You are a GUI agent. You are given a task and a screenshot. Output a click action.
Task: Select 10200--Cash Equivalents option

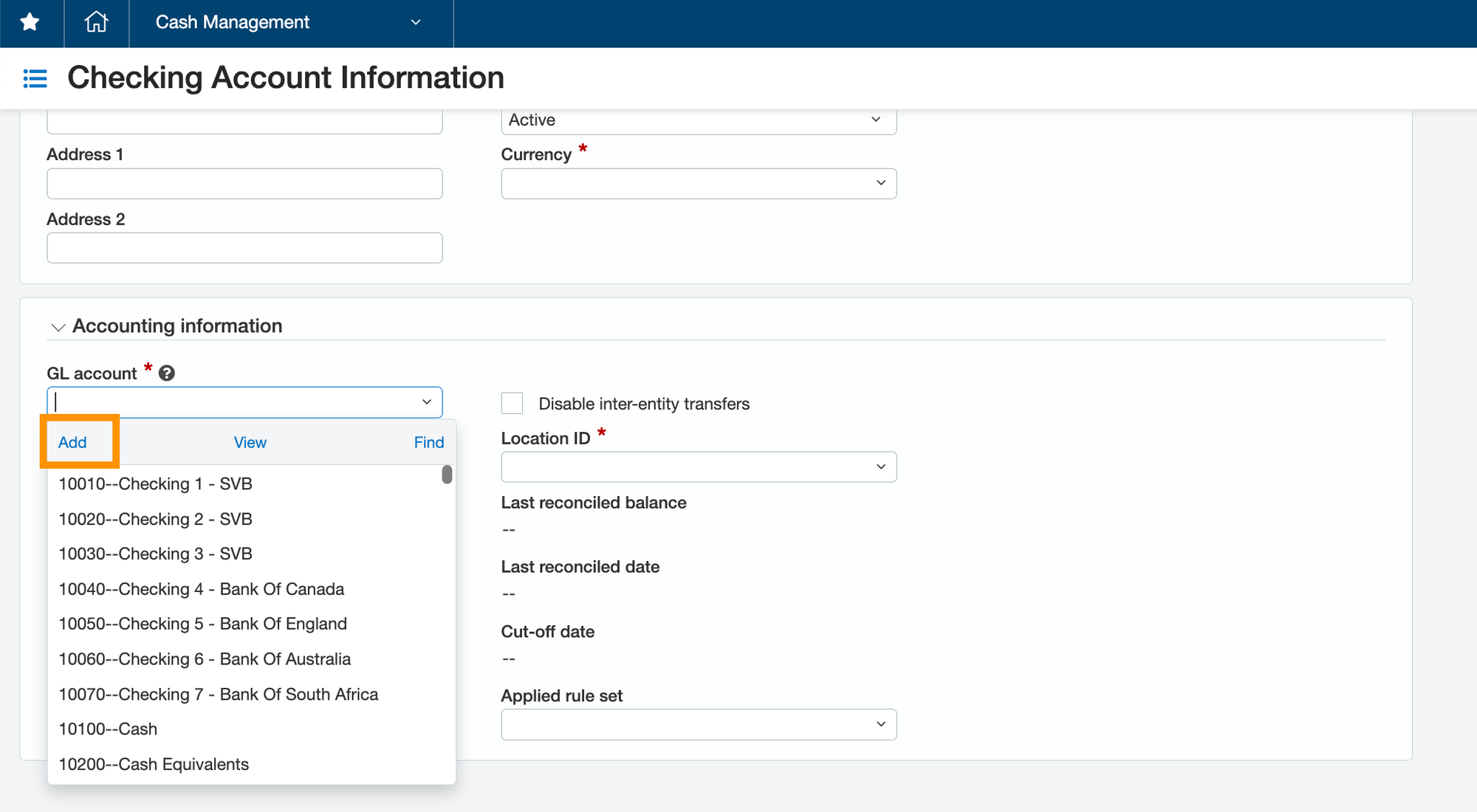tap(245, 765)
